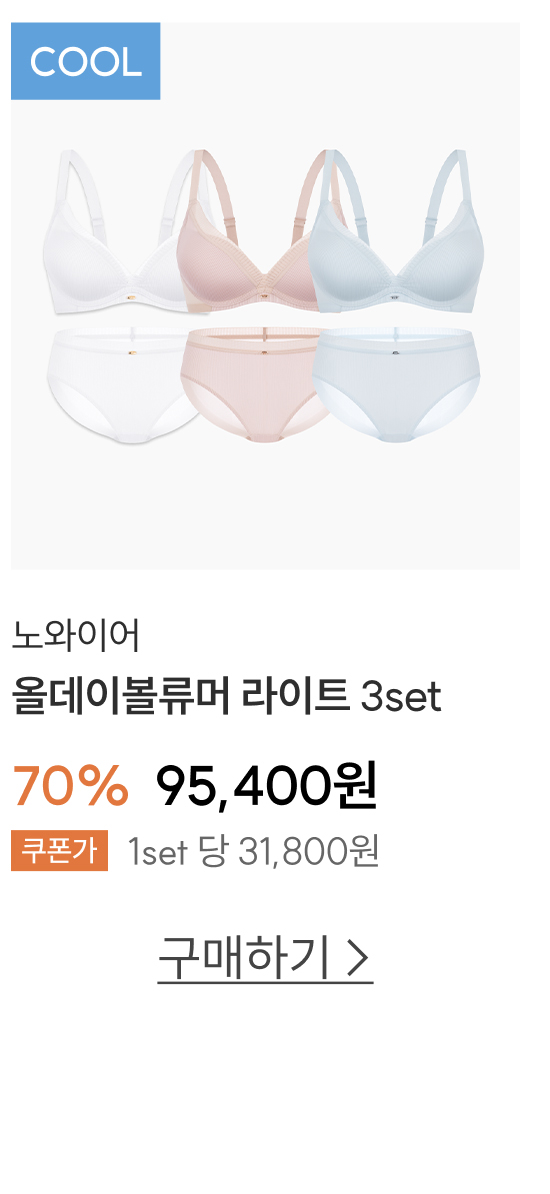550x1194 pixels.
Task: Open product title 올데이볼류머 라이트 3set
Action: pyautogui.click(x=226, y=697)
